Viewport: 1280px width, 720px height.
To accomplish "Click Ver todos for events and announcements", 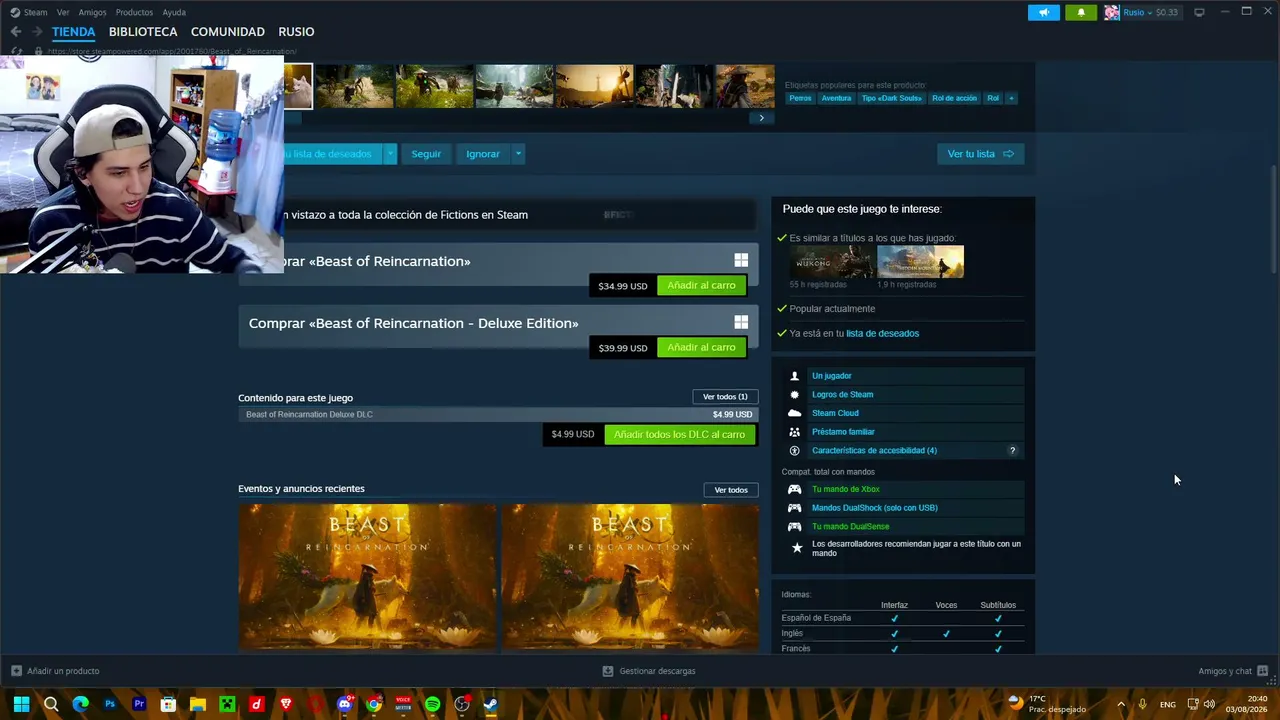I will (x=731, y=490).
